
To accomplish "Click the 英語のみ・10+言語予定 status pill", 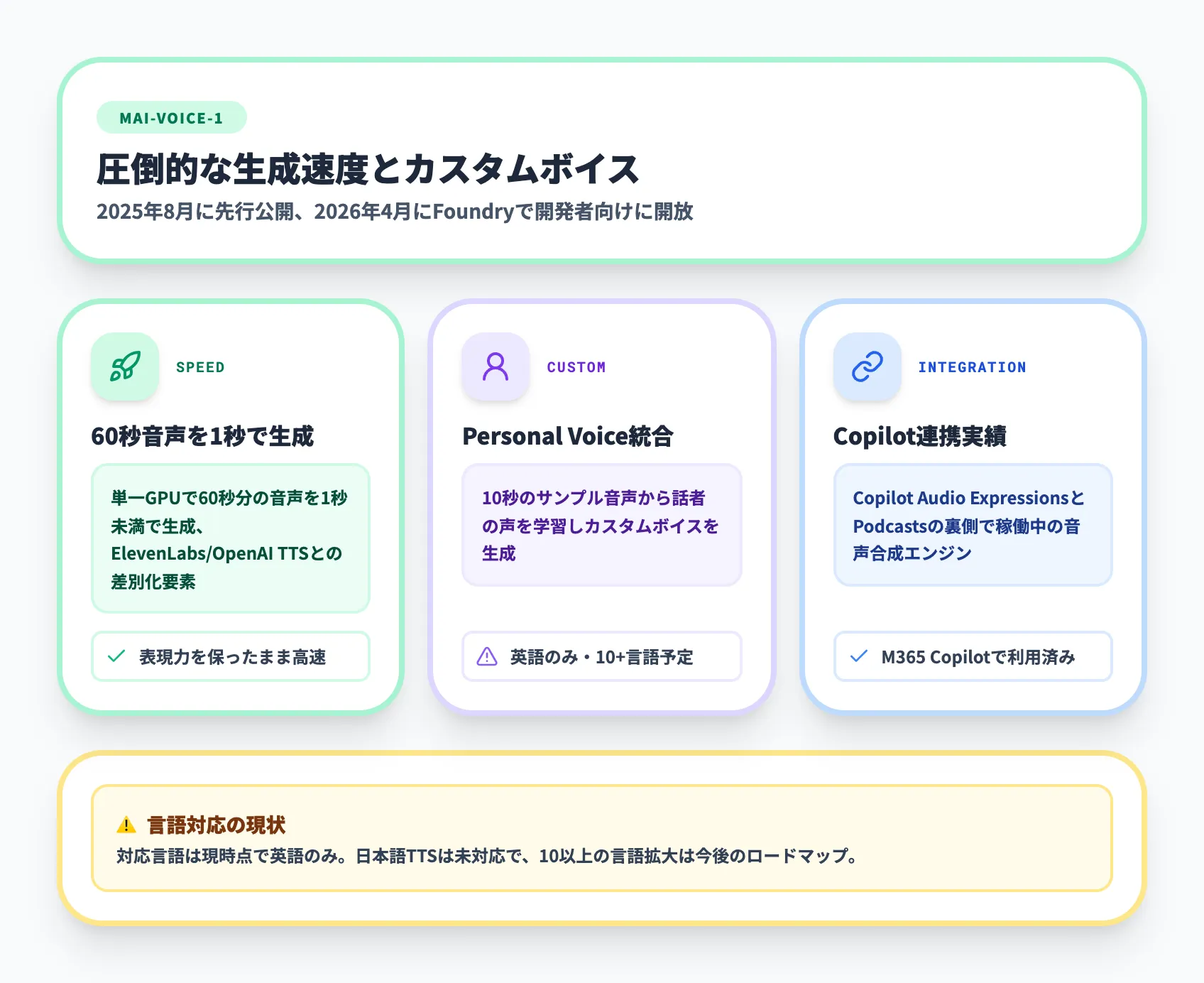I will point(601,656).
